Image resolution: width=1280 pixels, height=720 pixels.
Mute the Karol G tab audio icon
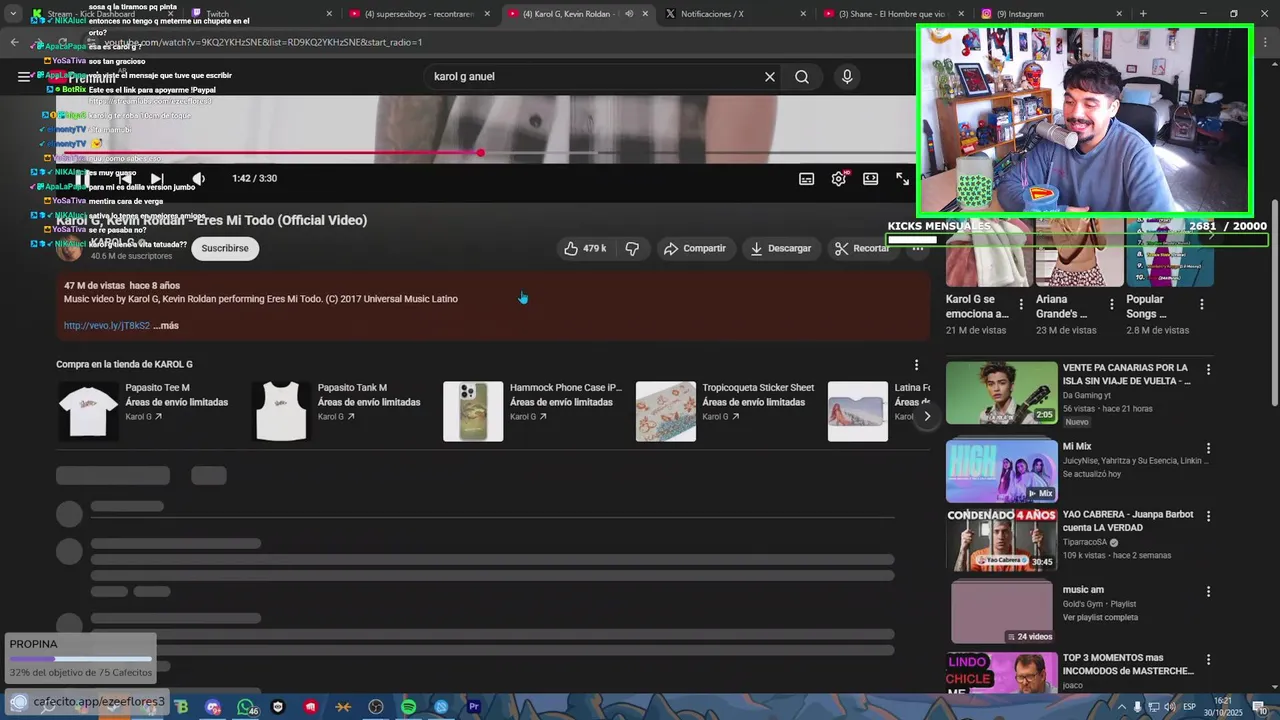coord(629,14)
